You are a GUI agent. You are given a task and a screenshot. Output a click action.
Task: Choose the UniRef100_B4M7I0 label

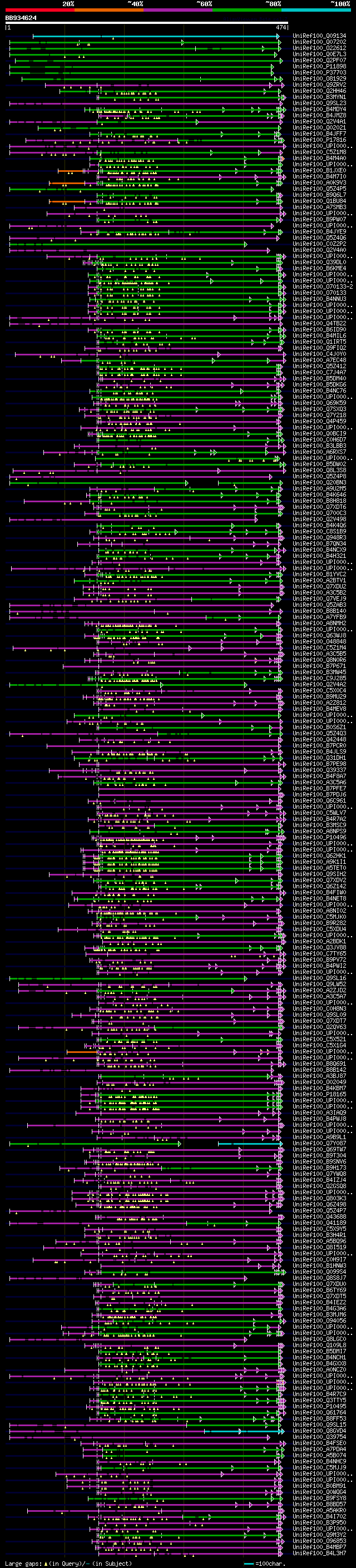point(319,176)
